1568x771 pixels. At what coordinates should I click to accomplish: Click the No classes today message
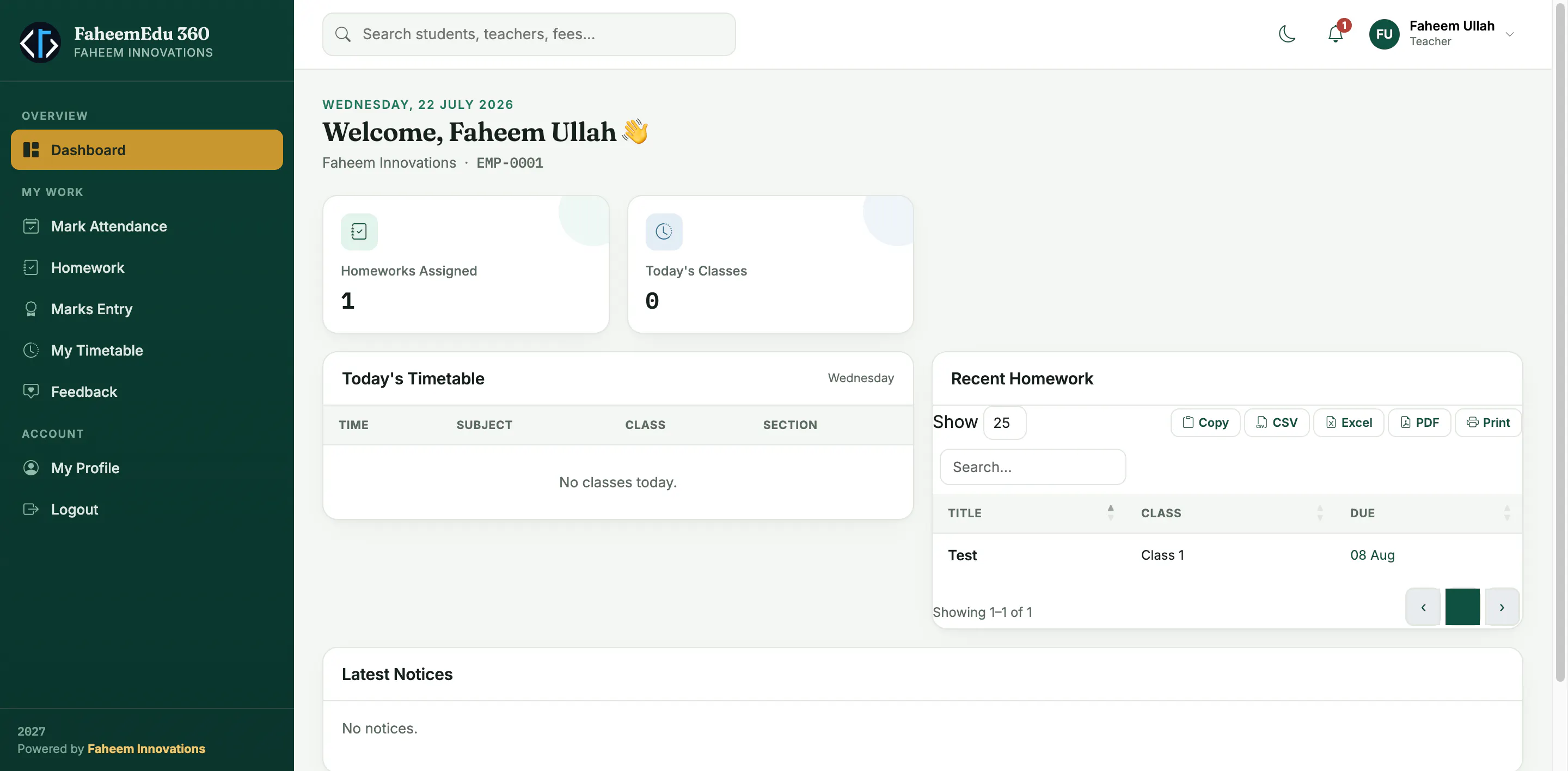618,482
